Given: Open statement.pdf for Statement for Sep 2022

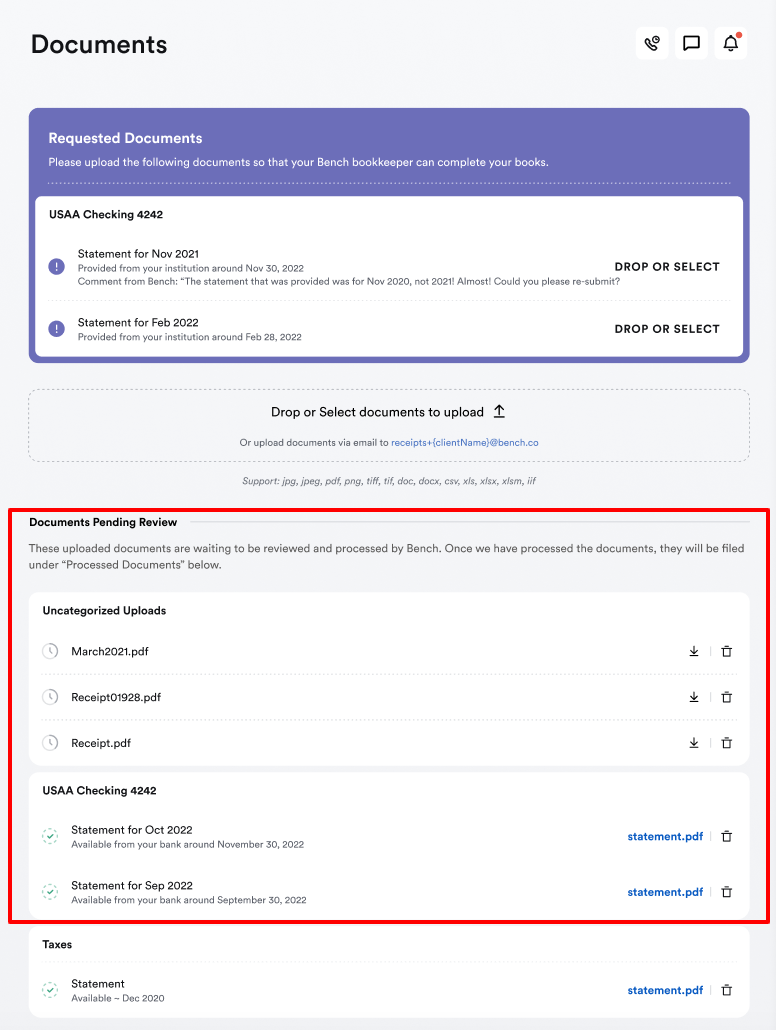Looking at the screenshot, I should (665, 892).
